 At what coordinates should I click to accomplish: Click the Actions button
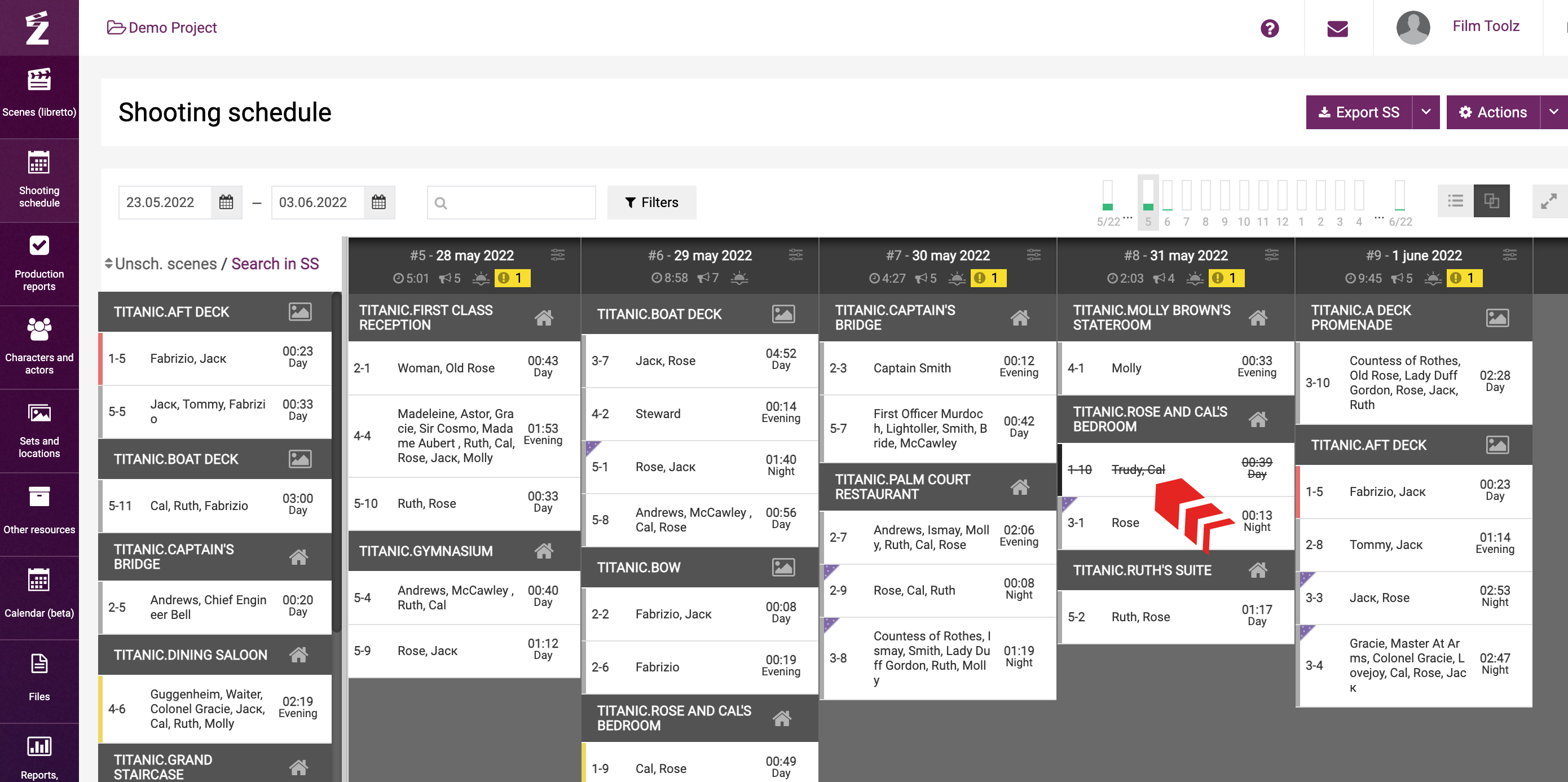(x=1492, y=112)
